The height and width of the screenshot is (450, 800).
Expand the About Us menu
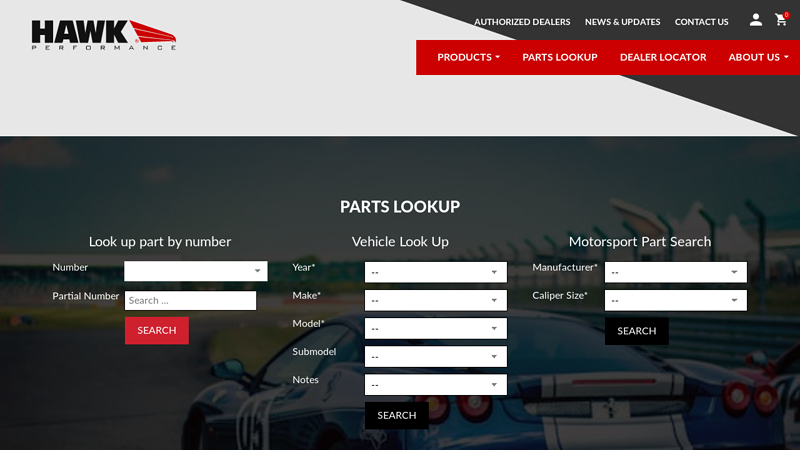[x=758, y=57]
